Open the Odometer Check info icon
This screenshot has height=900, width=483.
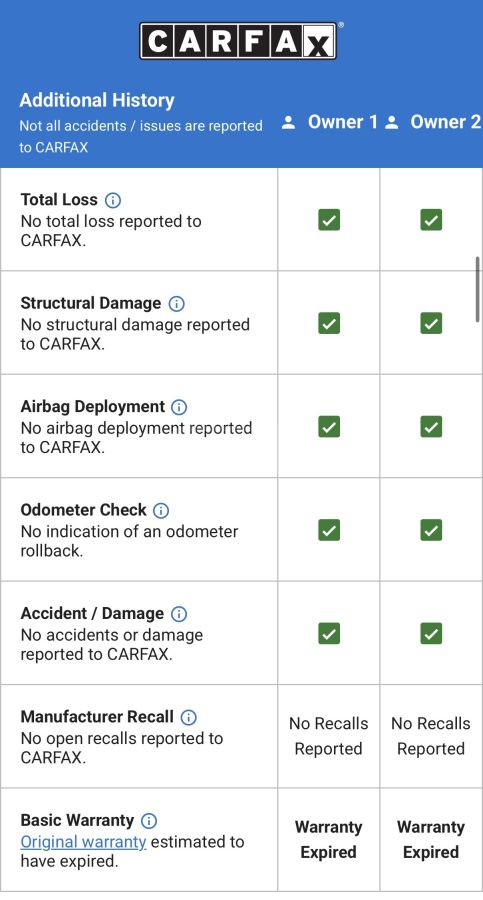point(161,510)
